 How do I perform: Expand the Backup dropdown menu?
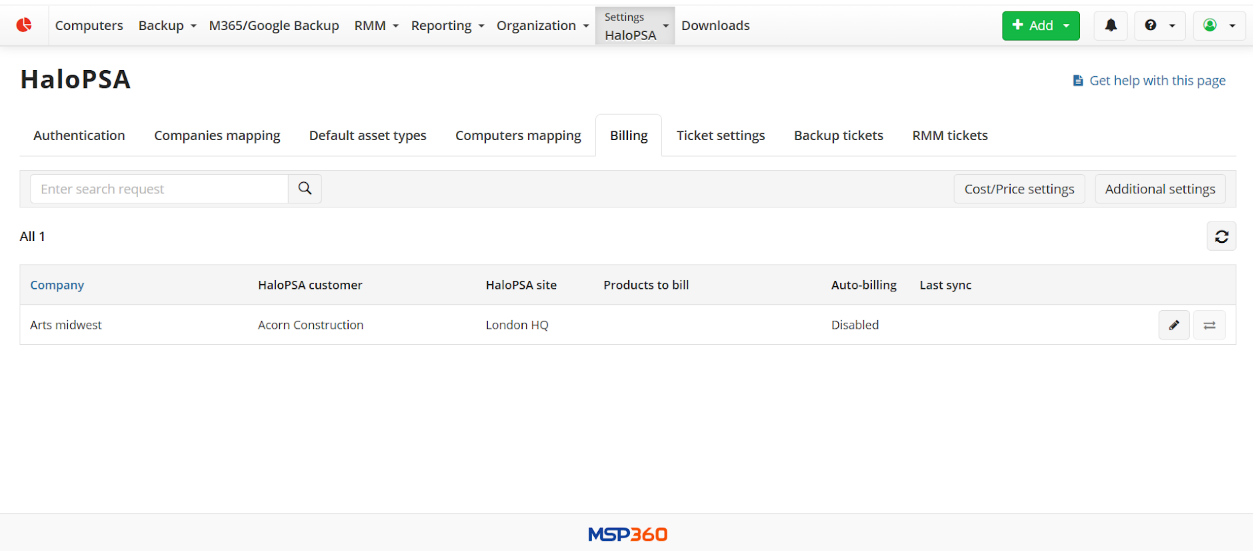167,26
